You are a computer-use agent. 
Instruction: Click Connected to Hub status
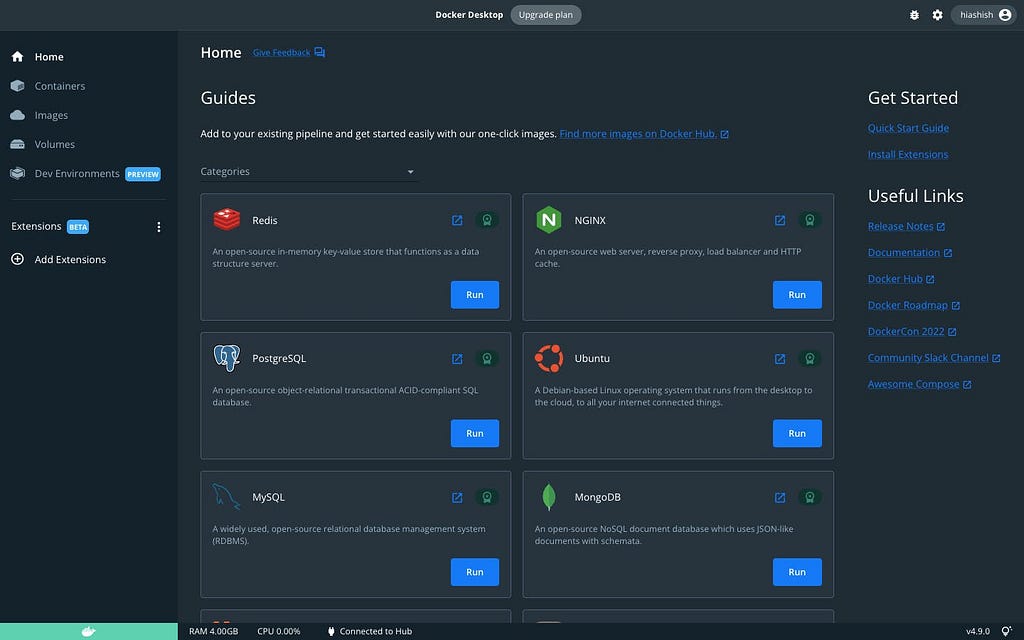(x=370, y=632)
